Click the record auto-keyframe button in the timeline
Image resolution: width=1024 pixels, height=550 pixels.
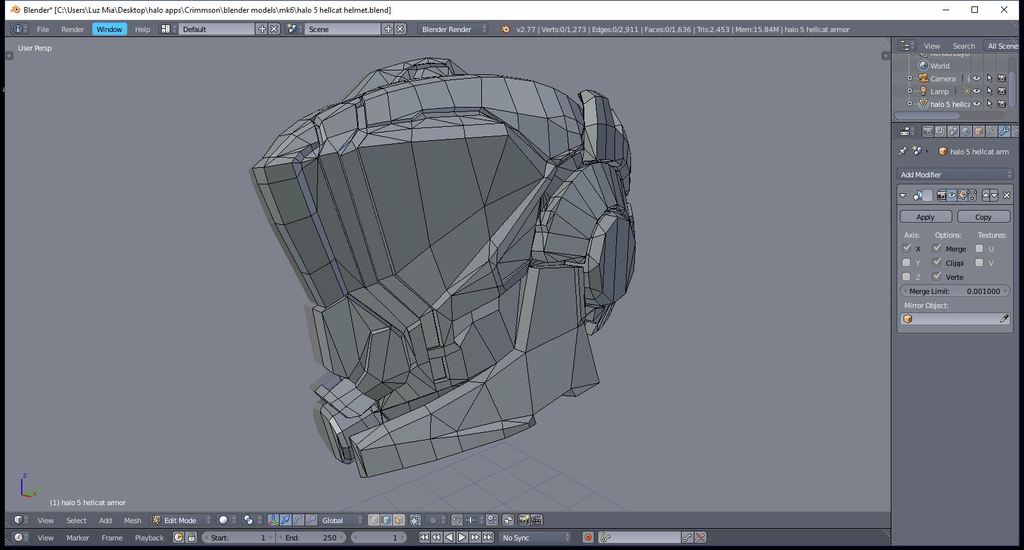pyautogui.click(x=588, y=538)
